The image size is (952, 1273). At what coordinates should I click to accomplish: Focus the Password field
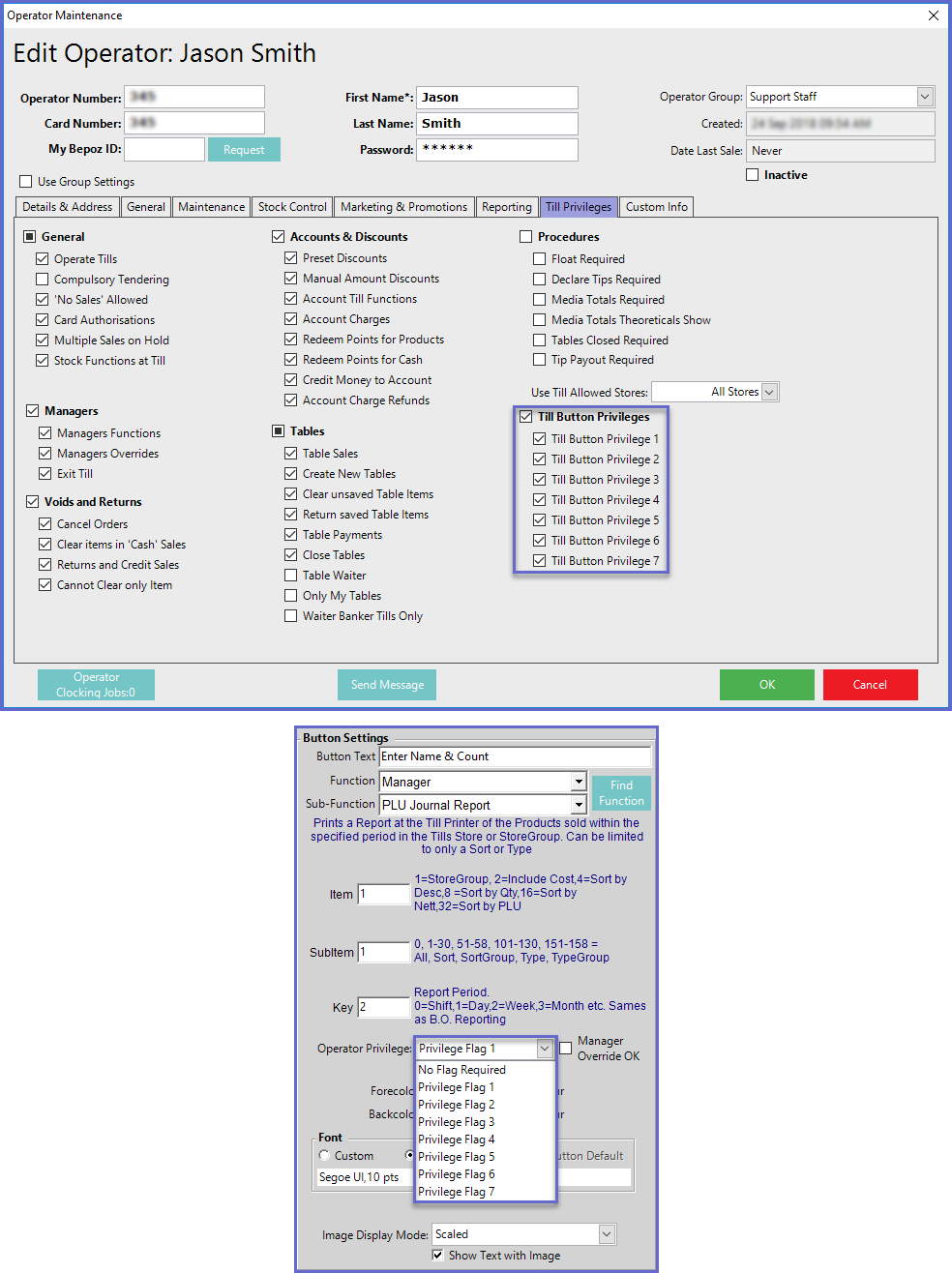click(497, 150)
